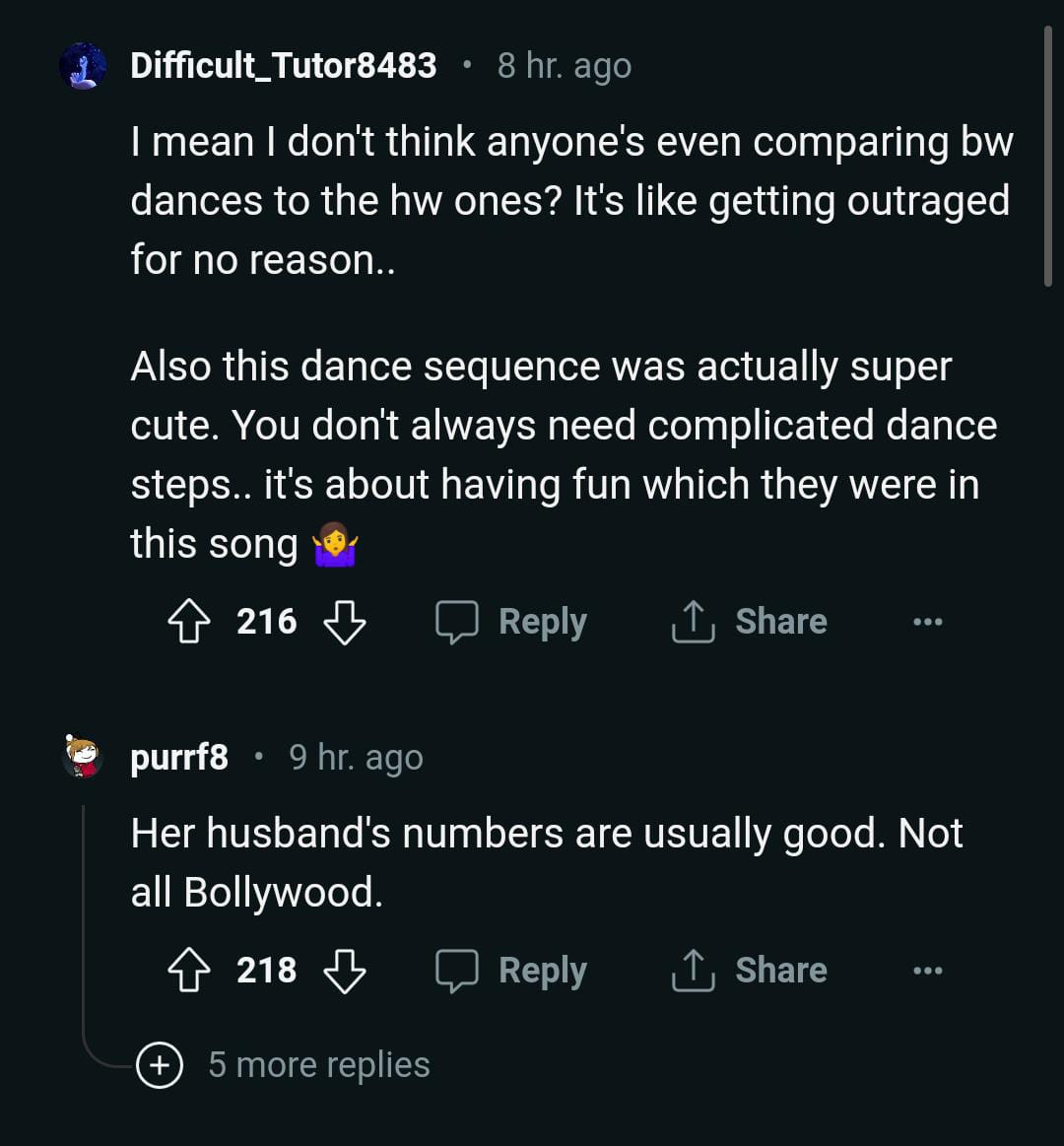Click the "5 more replies" text
The width and height of the screenshot is (1064, 1146).
tap(319, 1065)
